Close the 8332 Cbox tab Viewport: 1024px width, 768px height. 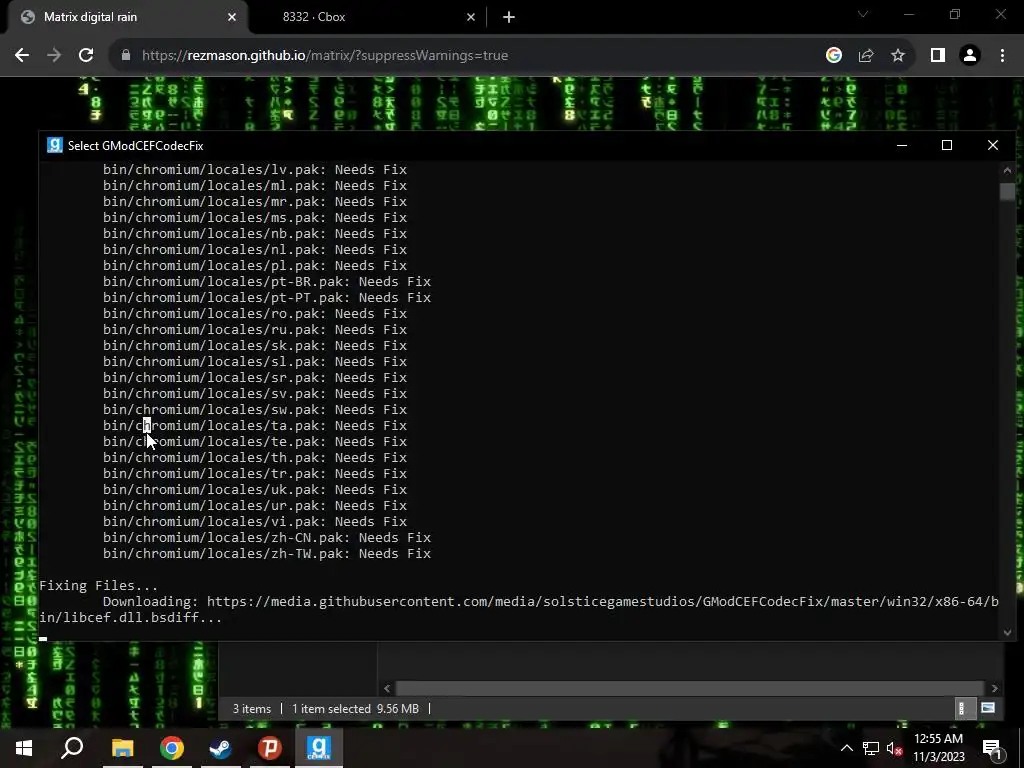tap(471, 17)
